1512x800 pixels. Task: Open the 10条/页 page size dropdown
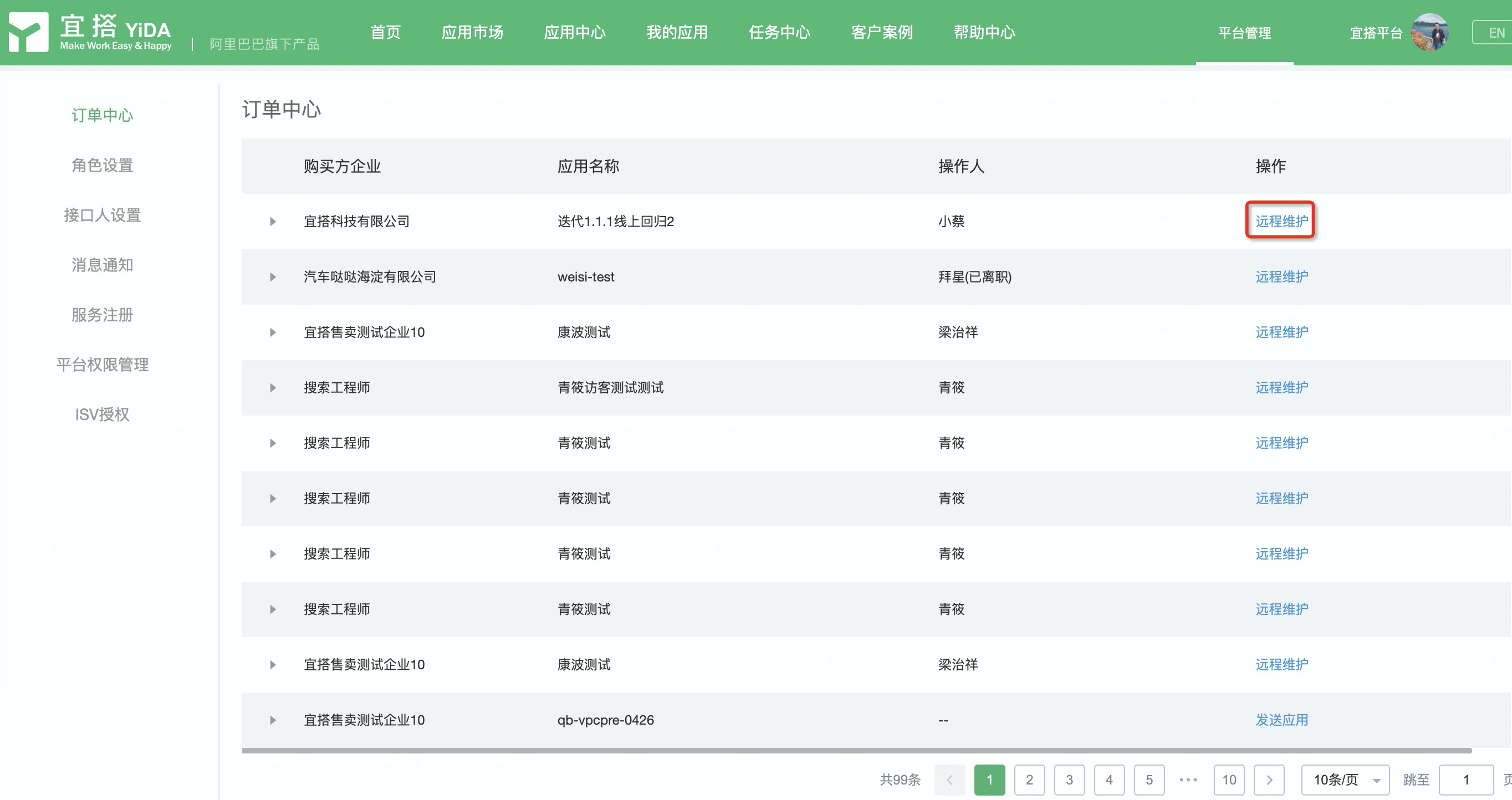click(x=1345, y=780)
